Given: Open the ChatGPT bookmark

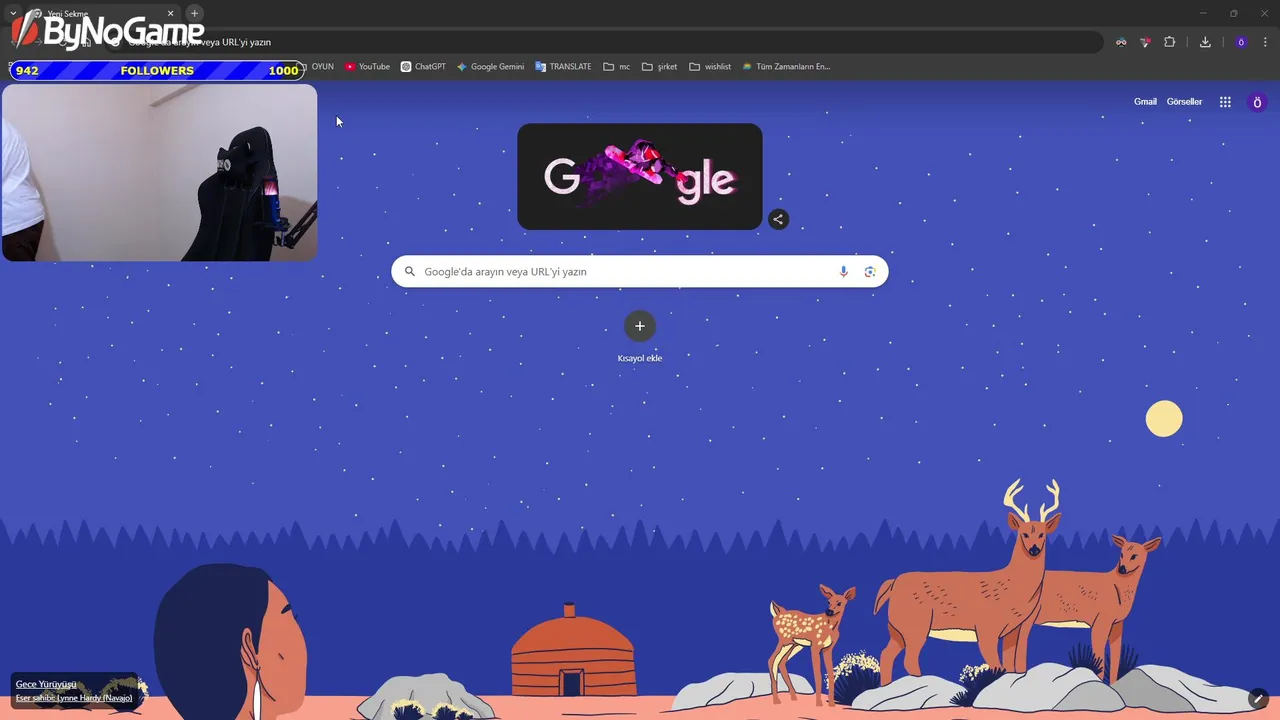Looking at the screenshot, I should pos(423,67).
